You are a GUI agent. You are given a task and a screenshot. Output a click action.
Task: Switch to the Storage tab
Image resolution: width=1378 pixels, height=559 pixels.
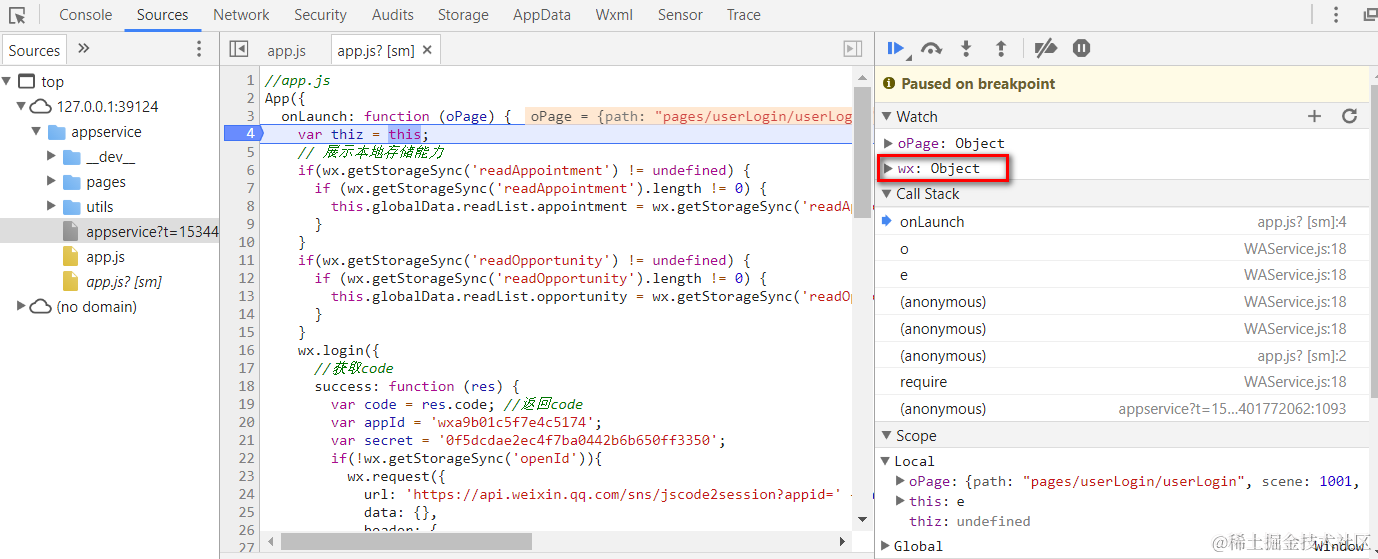pos(463,15)
